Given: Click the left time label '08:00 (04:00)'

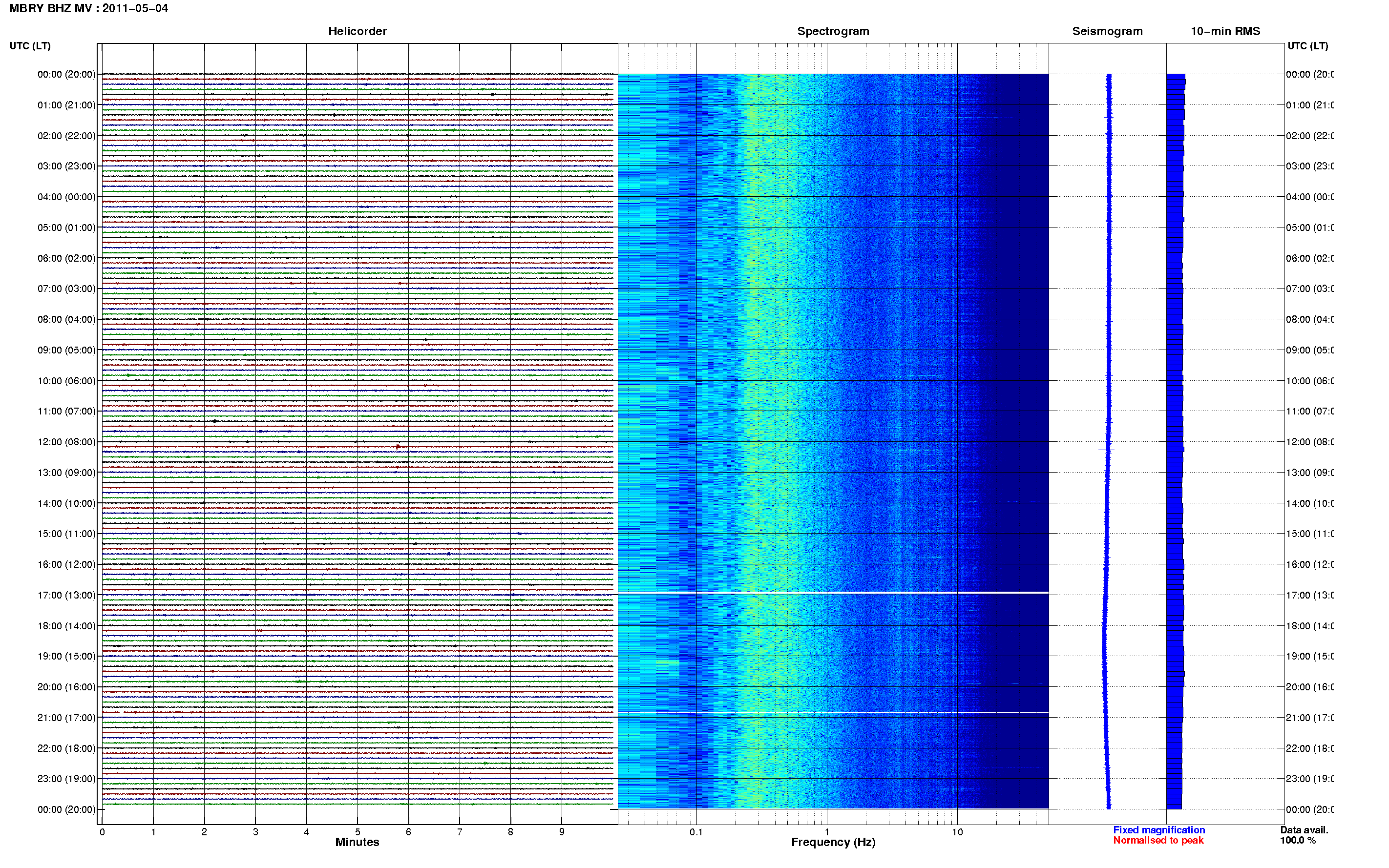Looking at the screenshot, I should 66,320.
